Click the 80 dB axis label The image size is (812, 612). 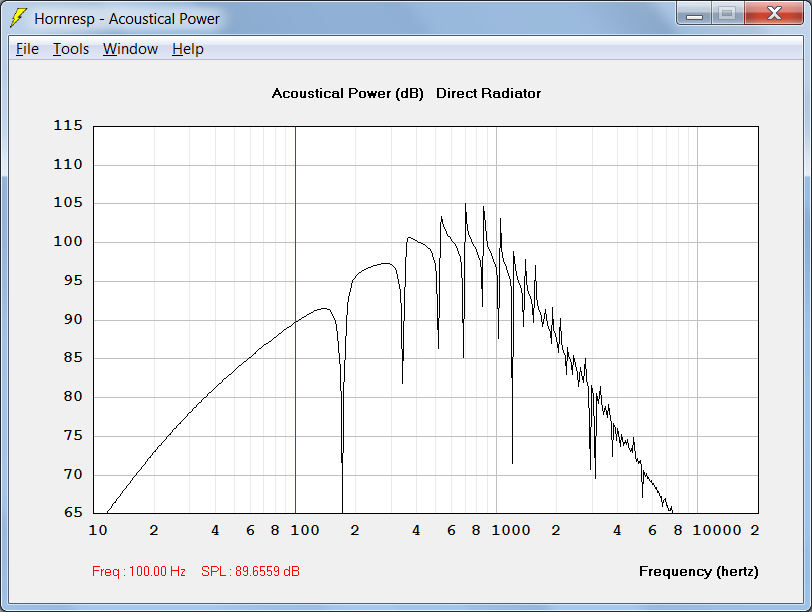click(73, 397)
